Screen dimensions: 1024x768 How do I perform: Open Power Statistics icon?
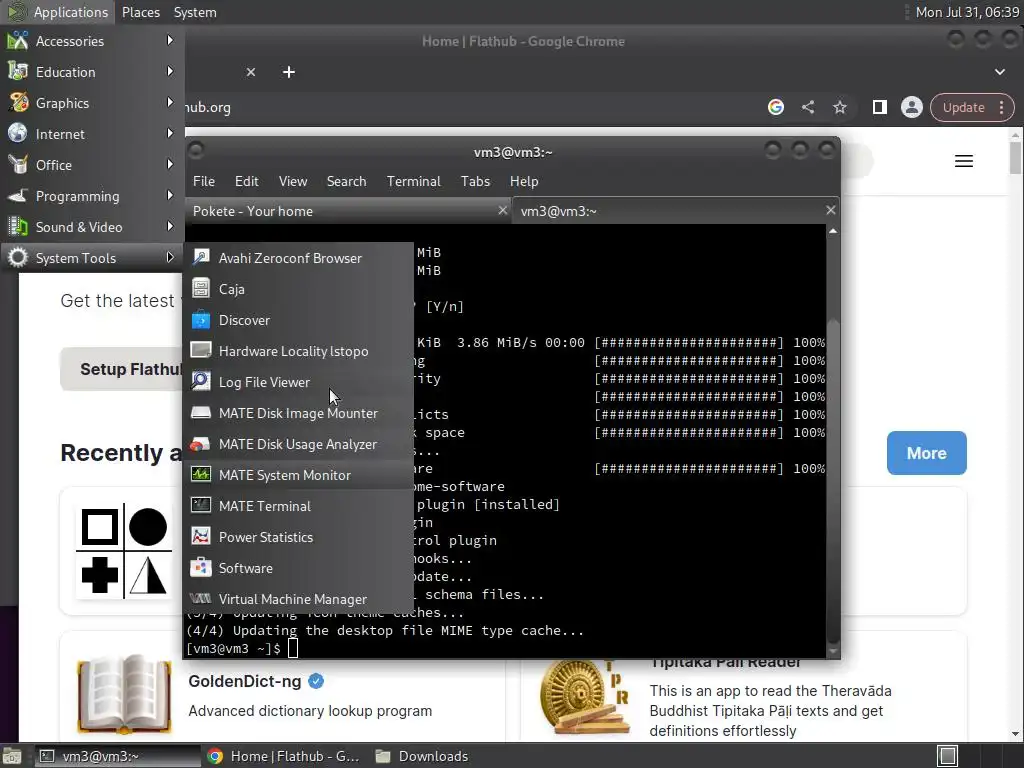pos(200,537)
